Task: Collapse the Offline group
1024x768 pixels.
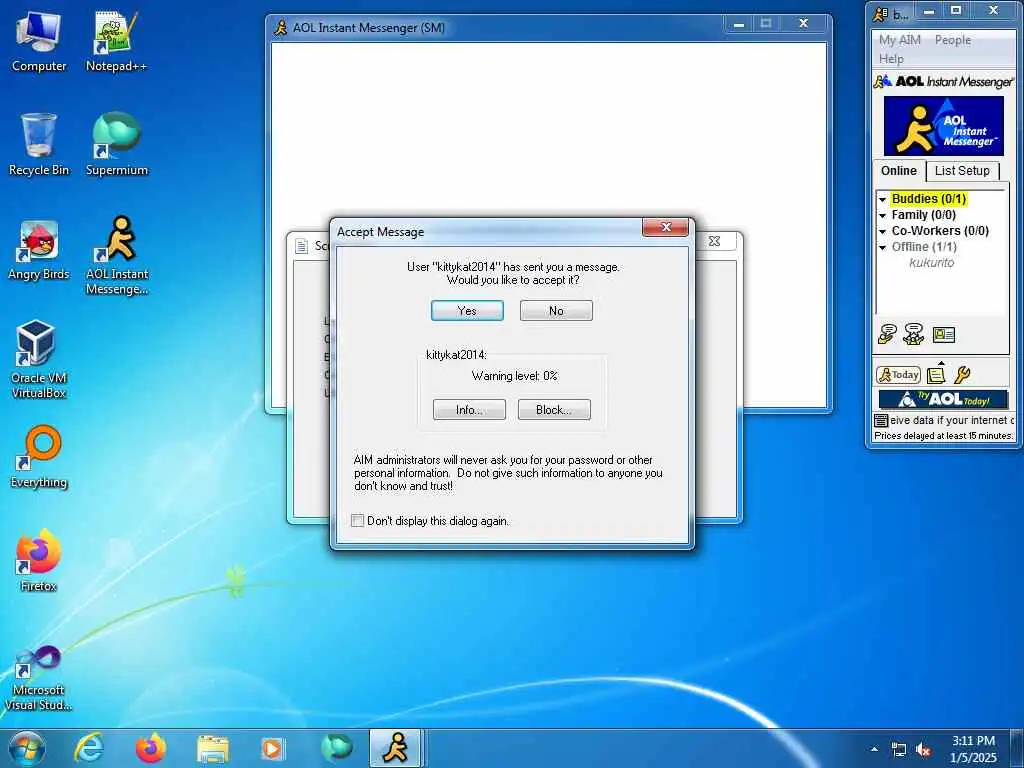Action: pos(882,248)
